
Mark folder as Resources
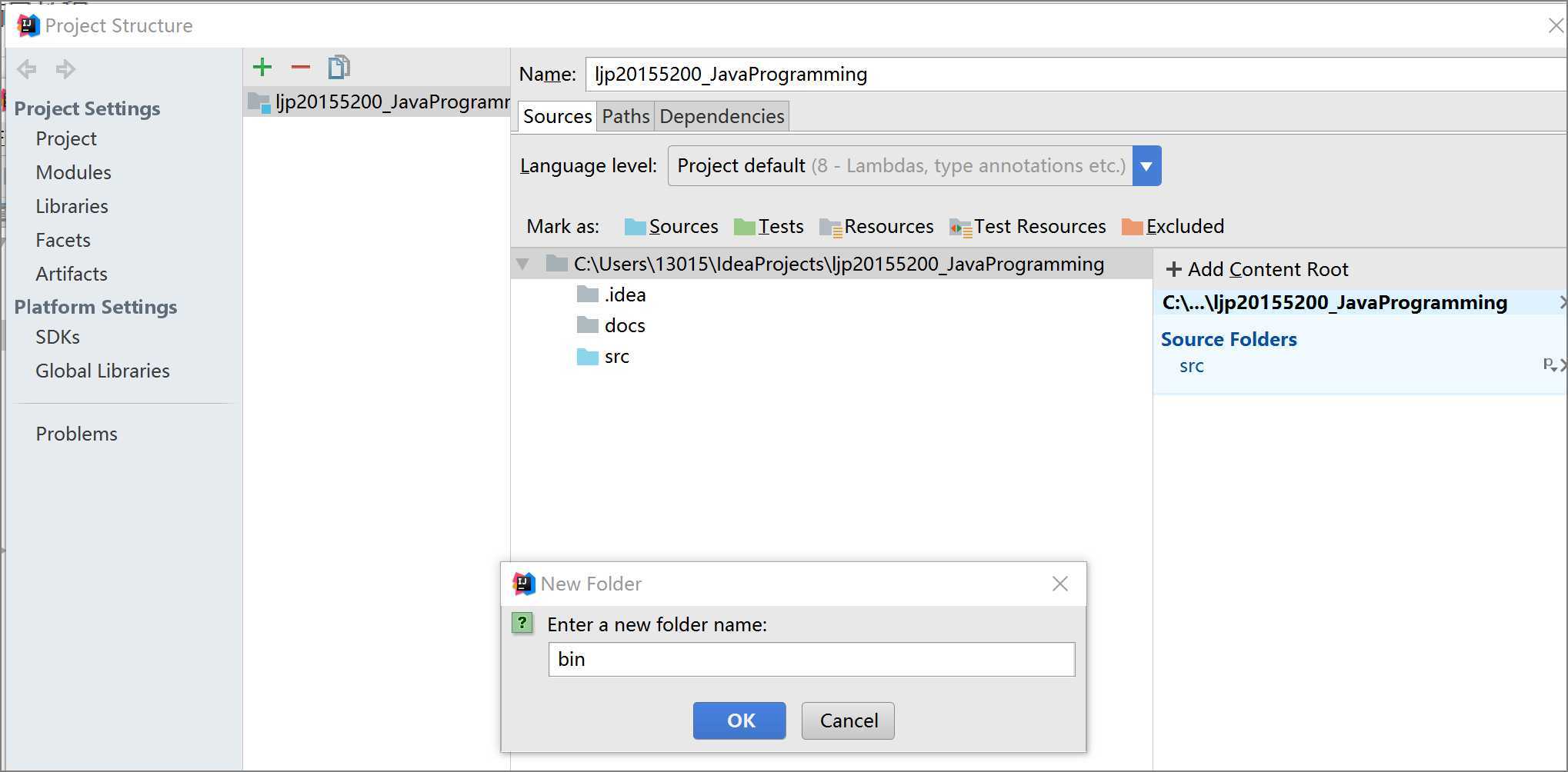tap(876, 226)
